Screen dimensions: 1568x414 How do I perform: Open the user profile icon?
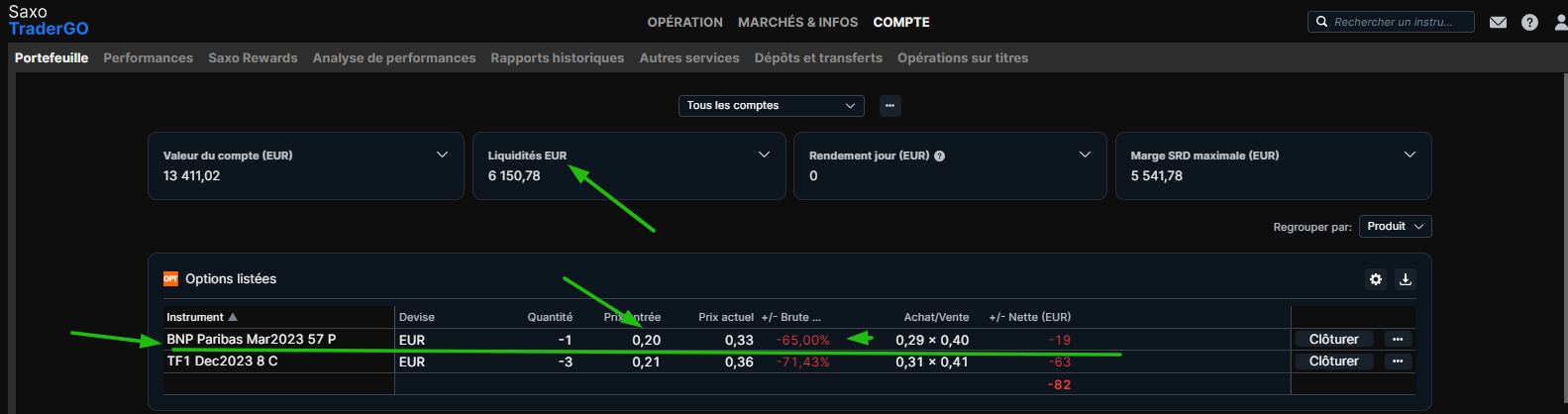1560,22
